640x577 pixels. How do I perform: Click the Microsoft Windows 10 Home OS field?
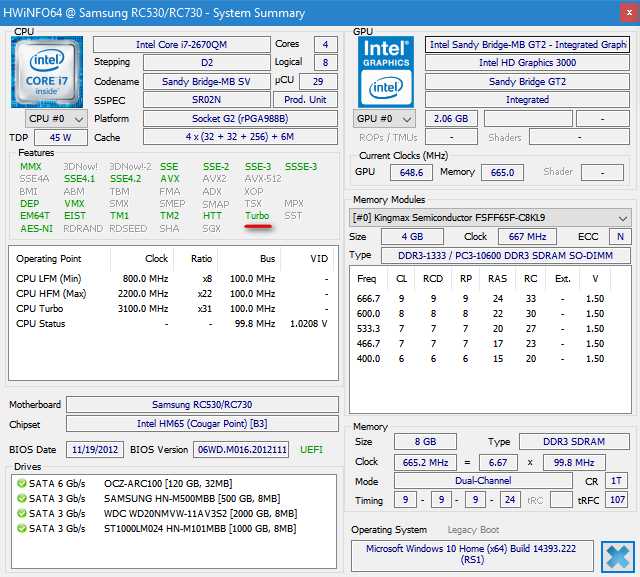click(x=472, y=554)
